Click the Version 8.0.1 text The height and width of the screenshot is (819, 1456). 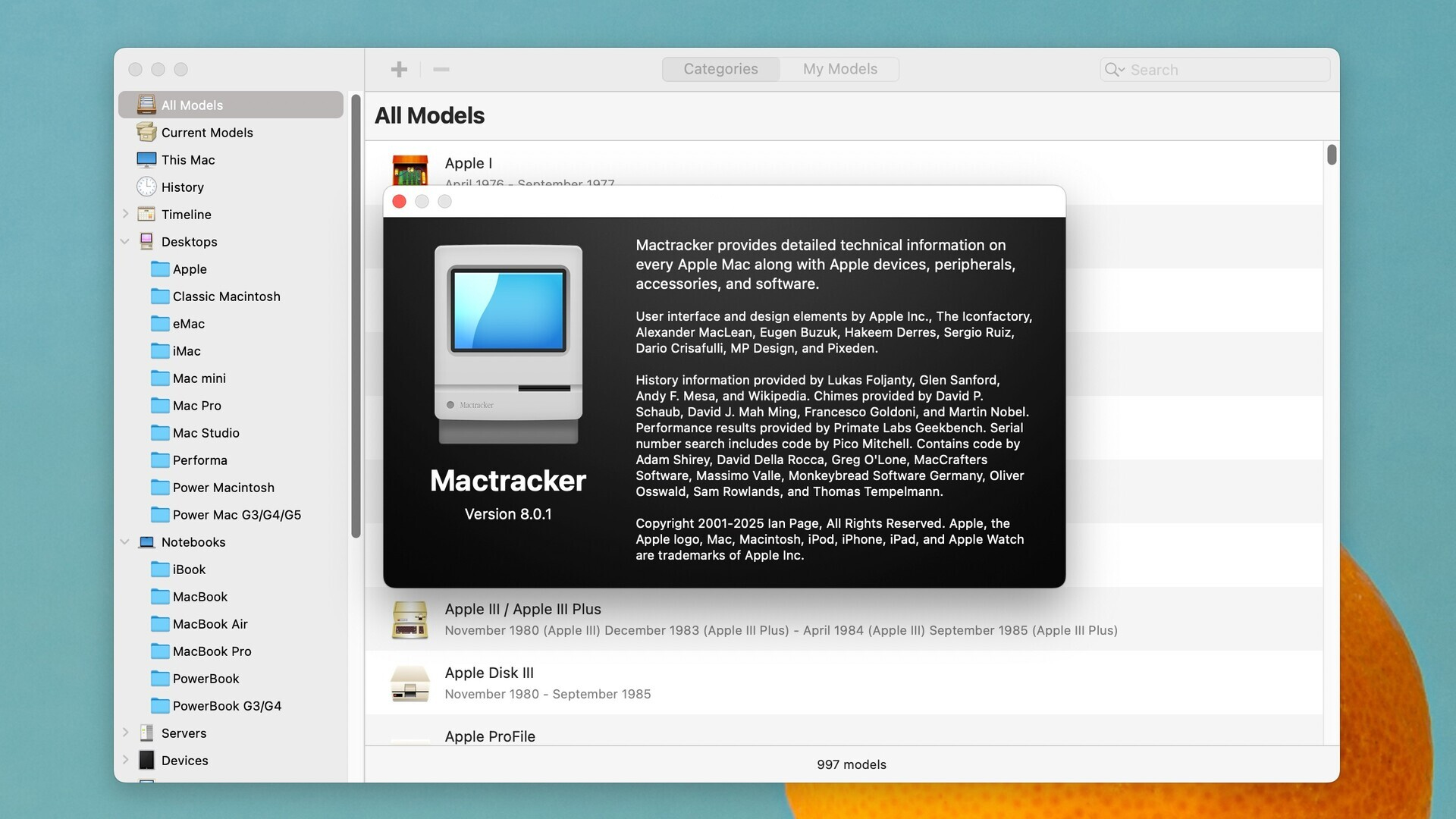(x=508, y=514)
